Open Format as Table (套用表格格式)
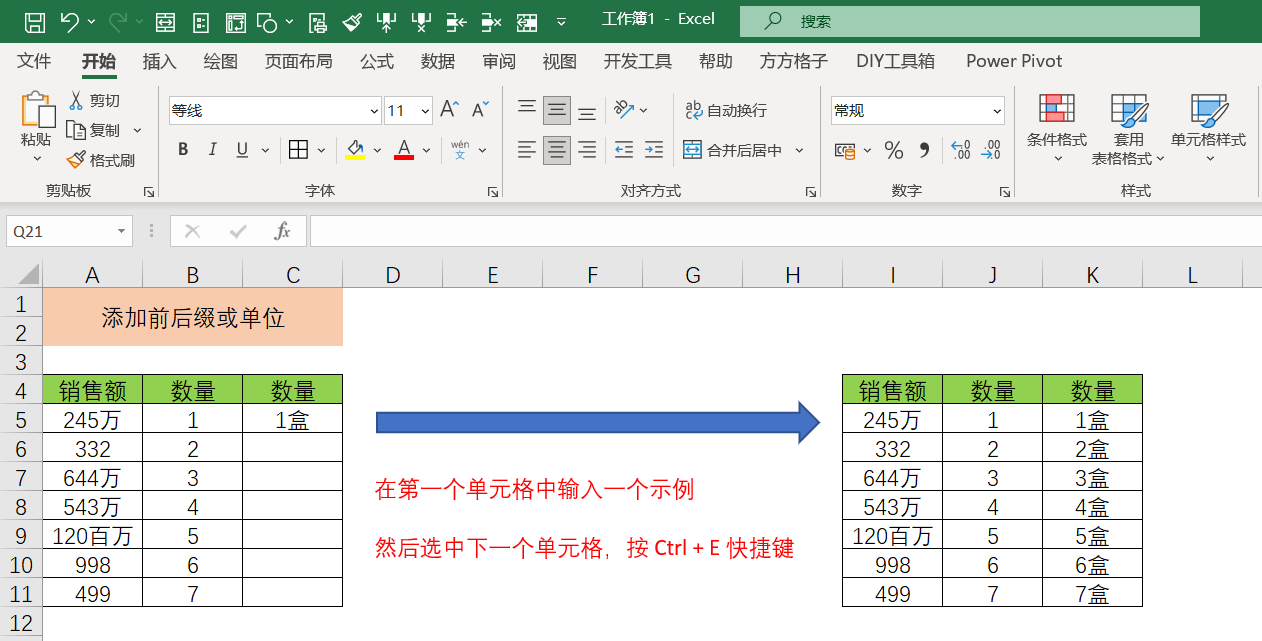Image resolution: width=1262 pixels, height=641 pixels. [1129, 130]
